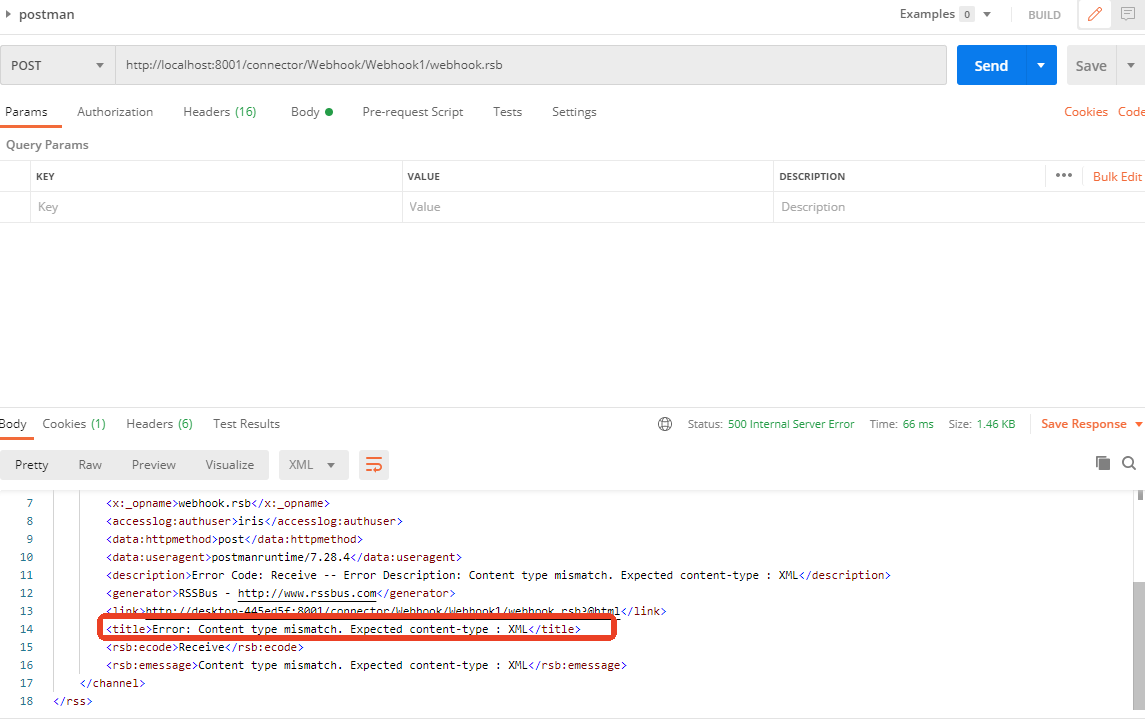Switch to Pre-request Script tab
The image size is (1145, 721).
coord(413,112)
